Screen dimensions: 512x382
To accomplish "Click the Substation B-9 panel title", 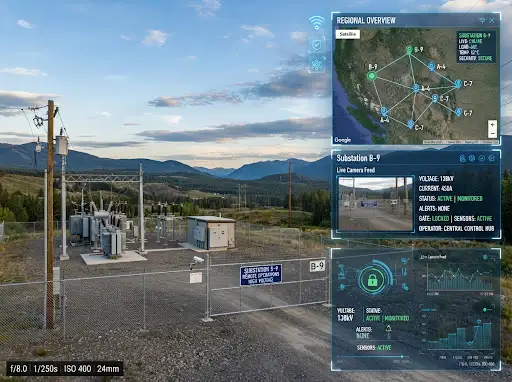I will click(358, 158).
